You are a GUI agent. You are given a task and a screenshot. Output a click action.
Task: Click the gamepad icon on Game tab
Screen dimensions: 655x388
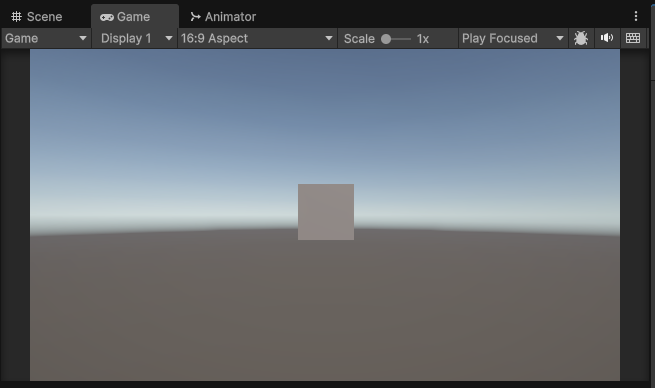point(107,17)
